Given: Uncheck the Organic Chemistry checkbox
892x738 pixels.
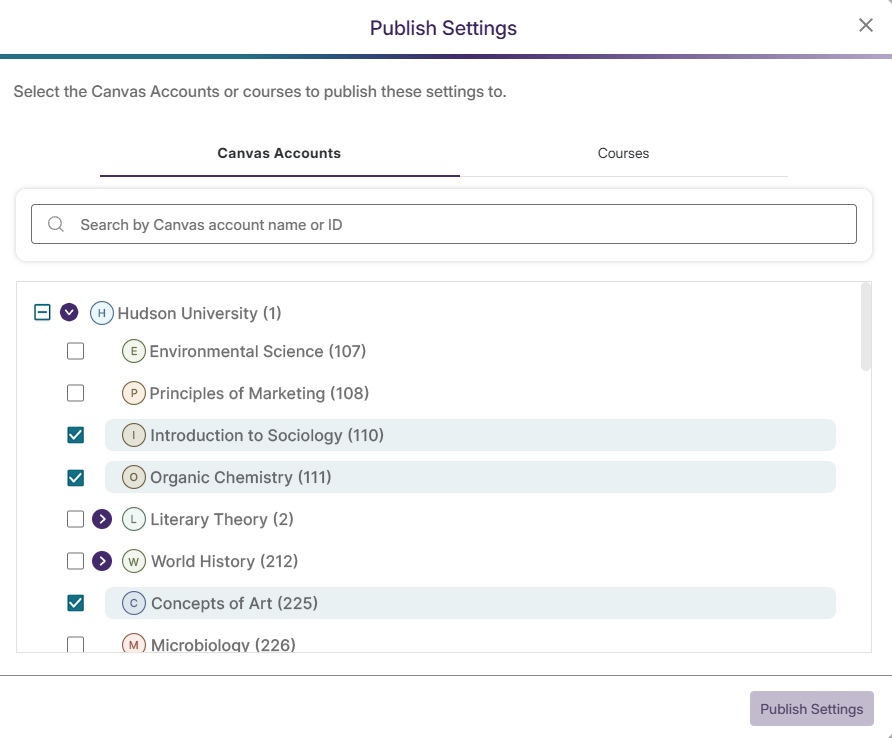Looking at the screenshot, I should point(75,477).
